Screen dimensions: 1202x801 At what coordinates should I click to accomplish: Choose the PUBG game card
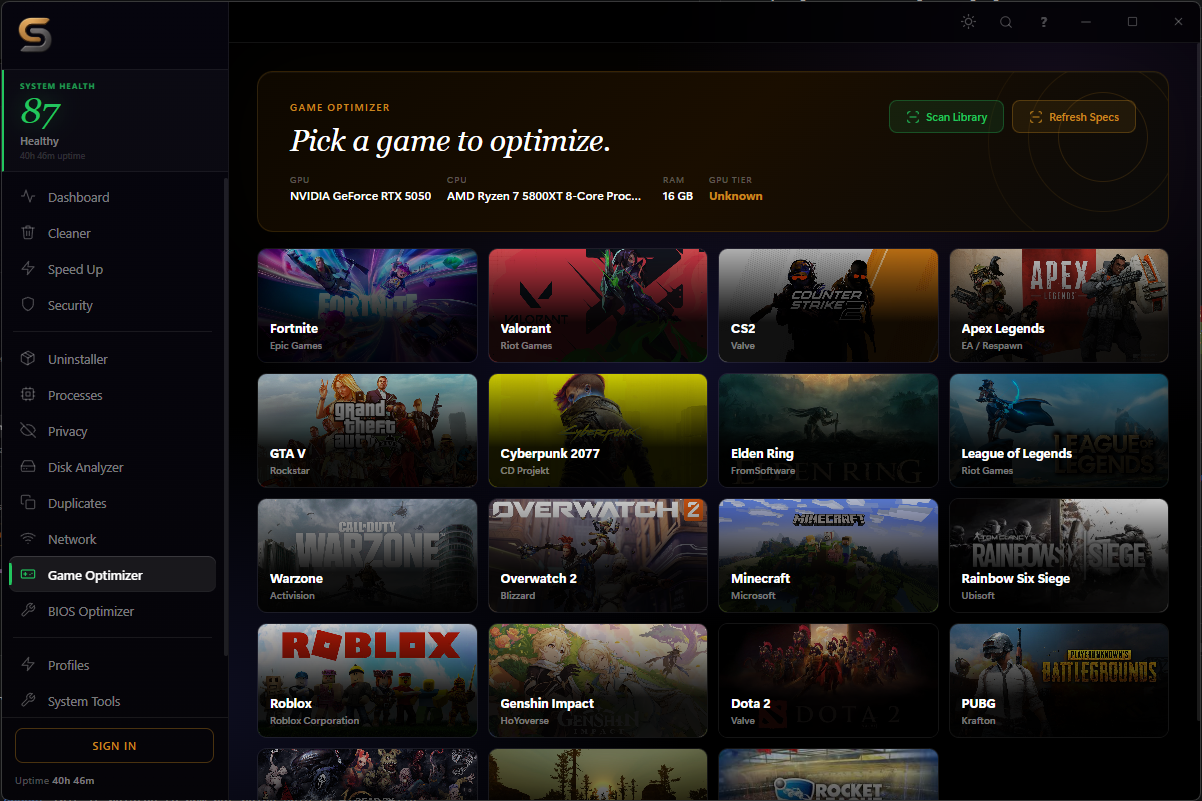tap(1059, 680)
